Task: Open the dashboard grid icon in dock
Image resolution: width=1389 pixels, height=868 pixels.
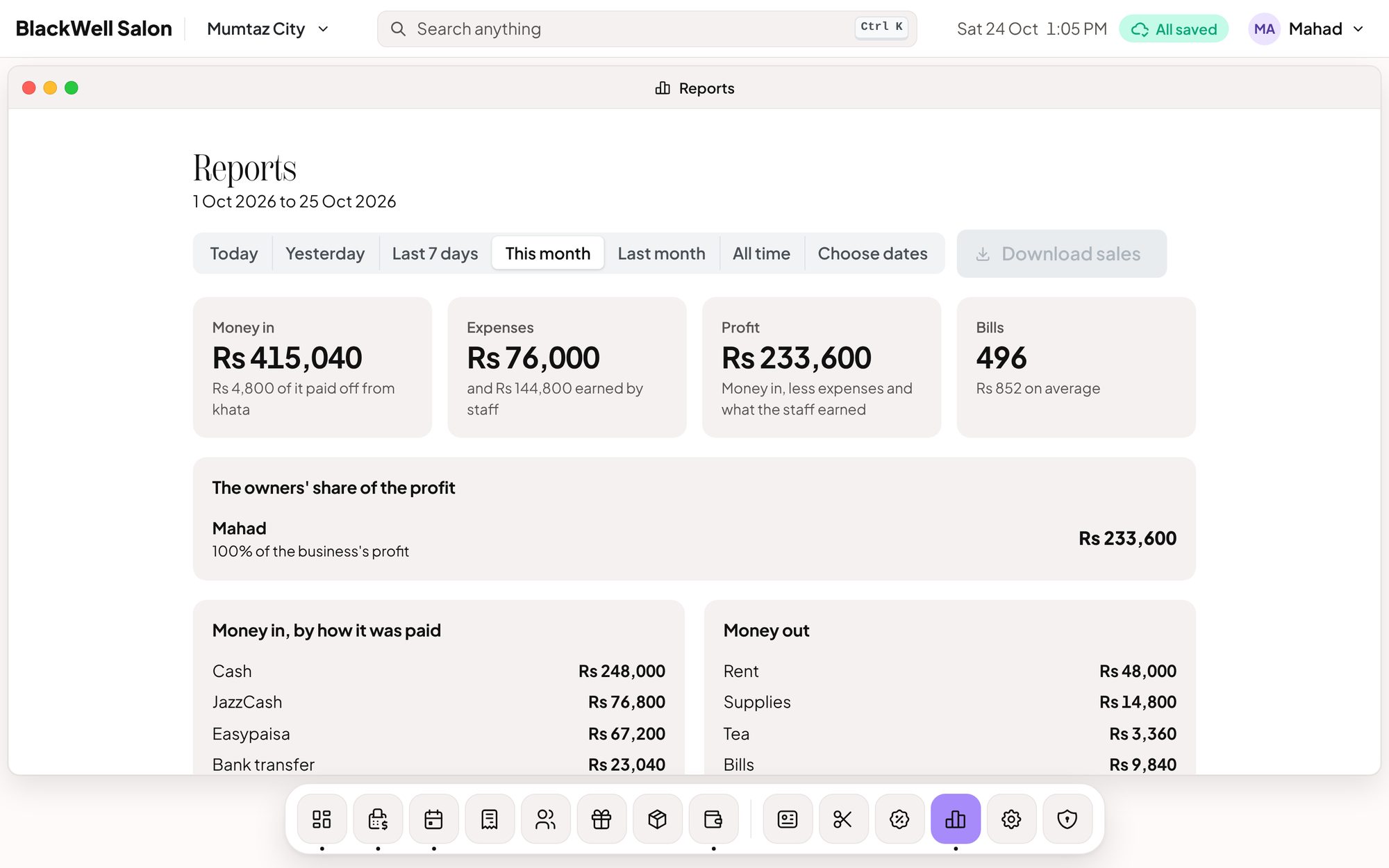Action: (x=322, y=819)
